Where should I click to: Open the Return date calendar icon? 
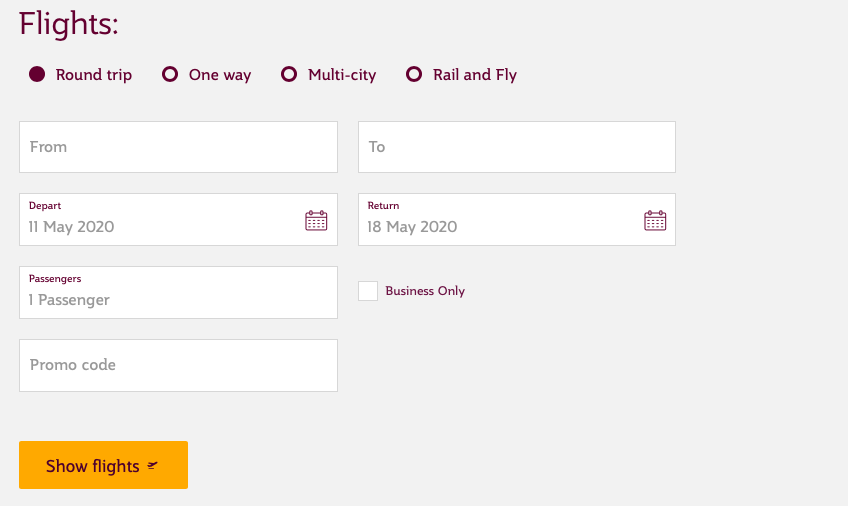pyautogui.click(x=655, y=221)
